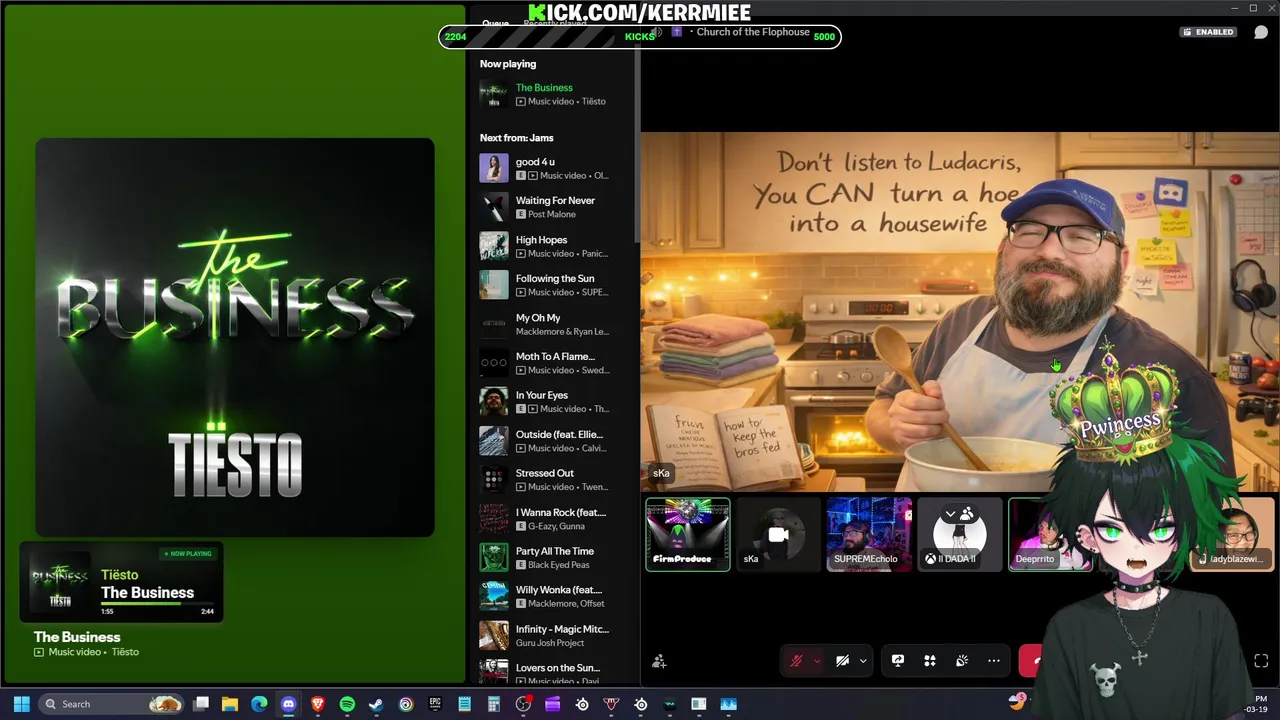Open Task View in the taskbar

click(201, 704)
